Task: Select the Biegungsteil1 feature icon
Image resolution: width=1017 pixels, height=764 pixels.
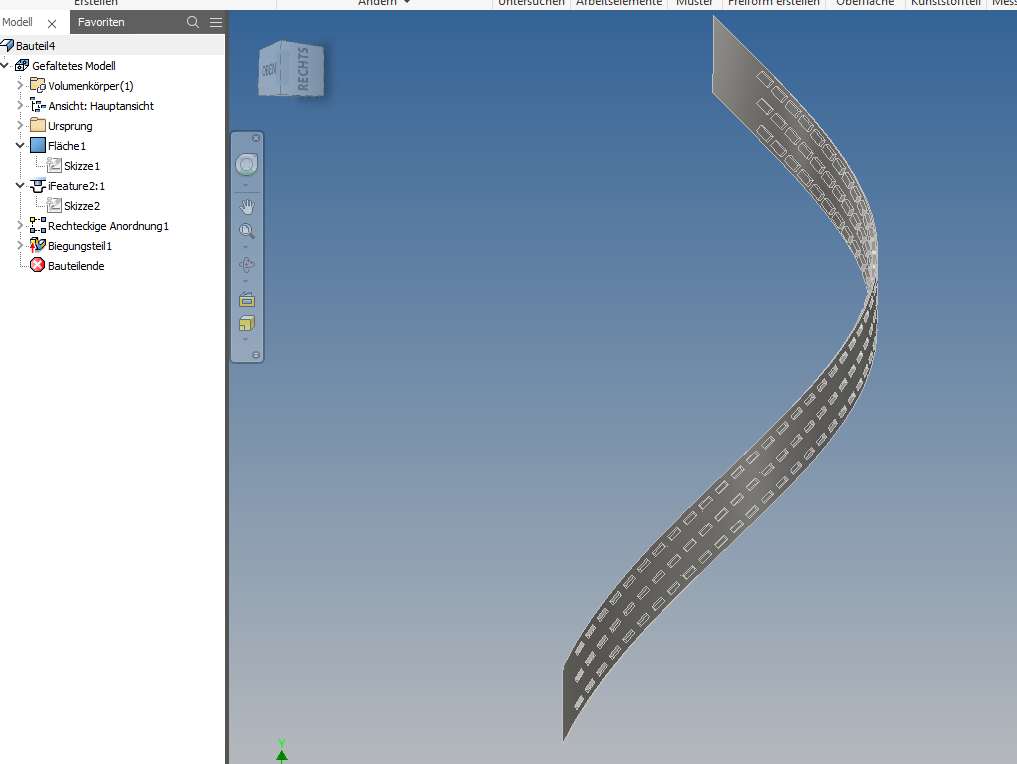Action: pos(36,245)
